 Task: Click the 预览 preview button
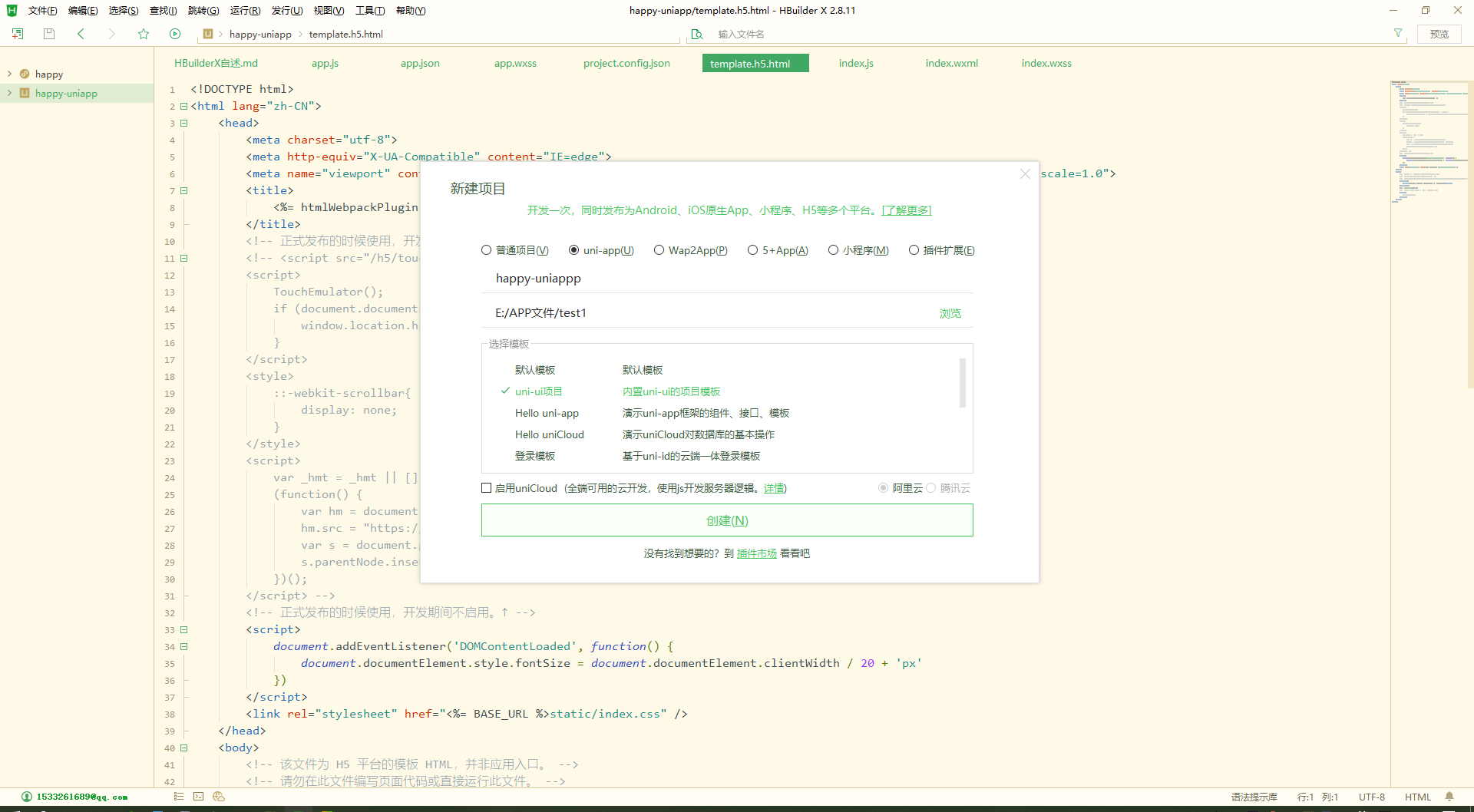click(x=1439, y=34)
